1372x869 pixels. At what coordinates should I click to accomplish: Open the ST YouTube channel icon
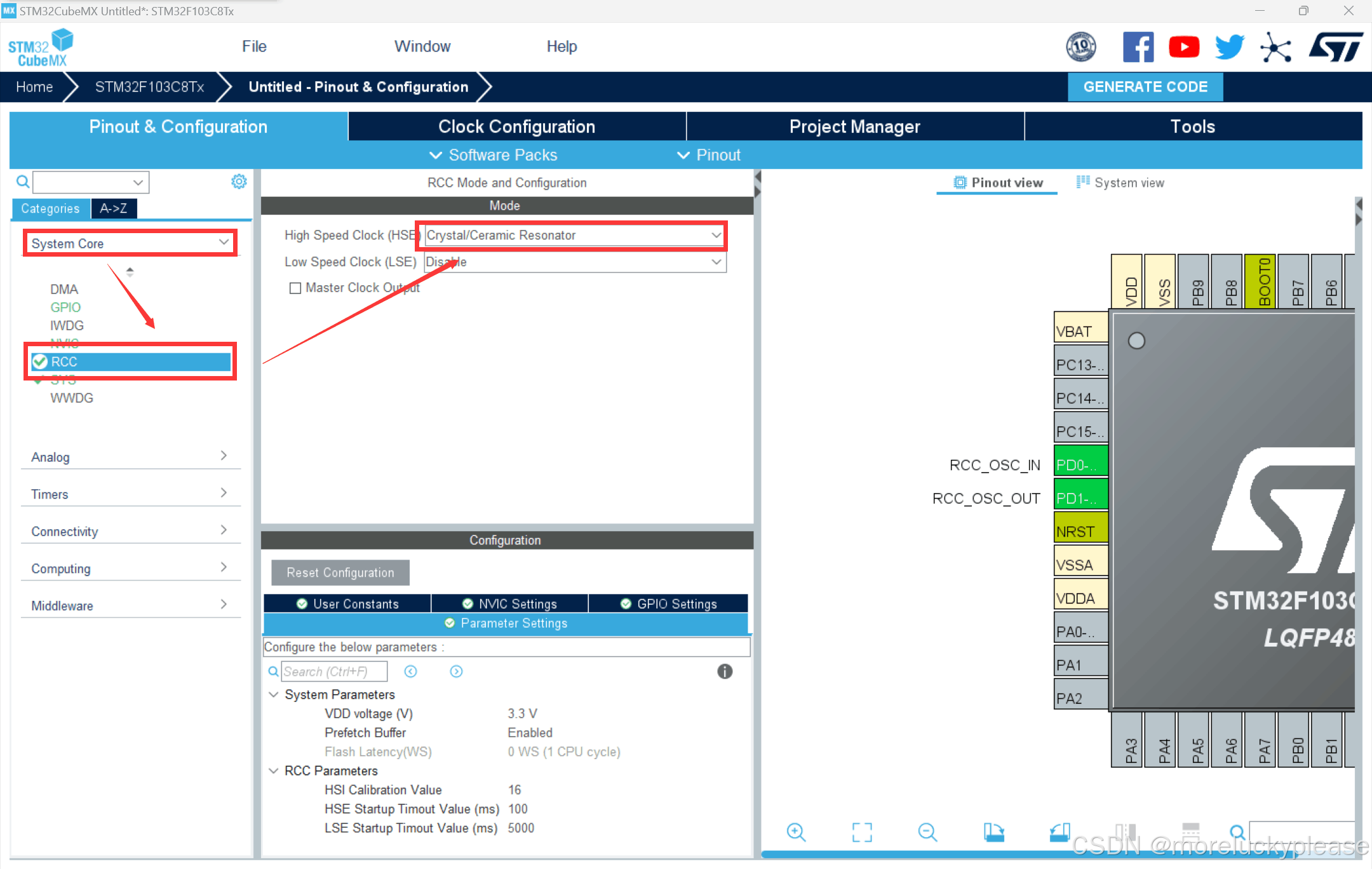point(1184,47)
